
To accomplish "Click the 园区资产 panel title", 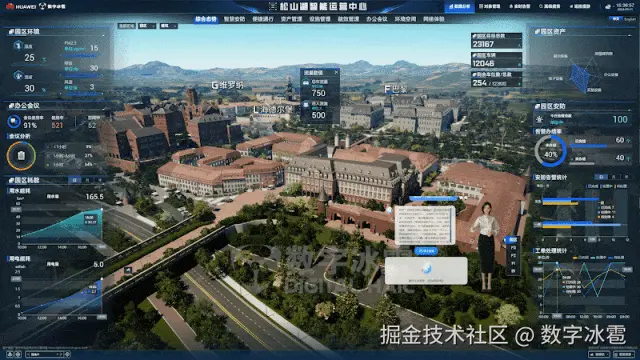I will 550,31.
